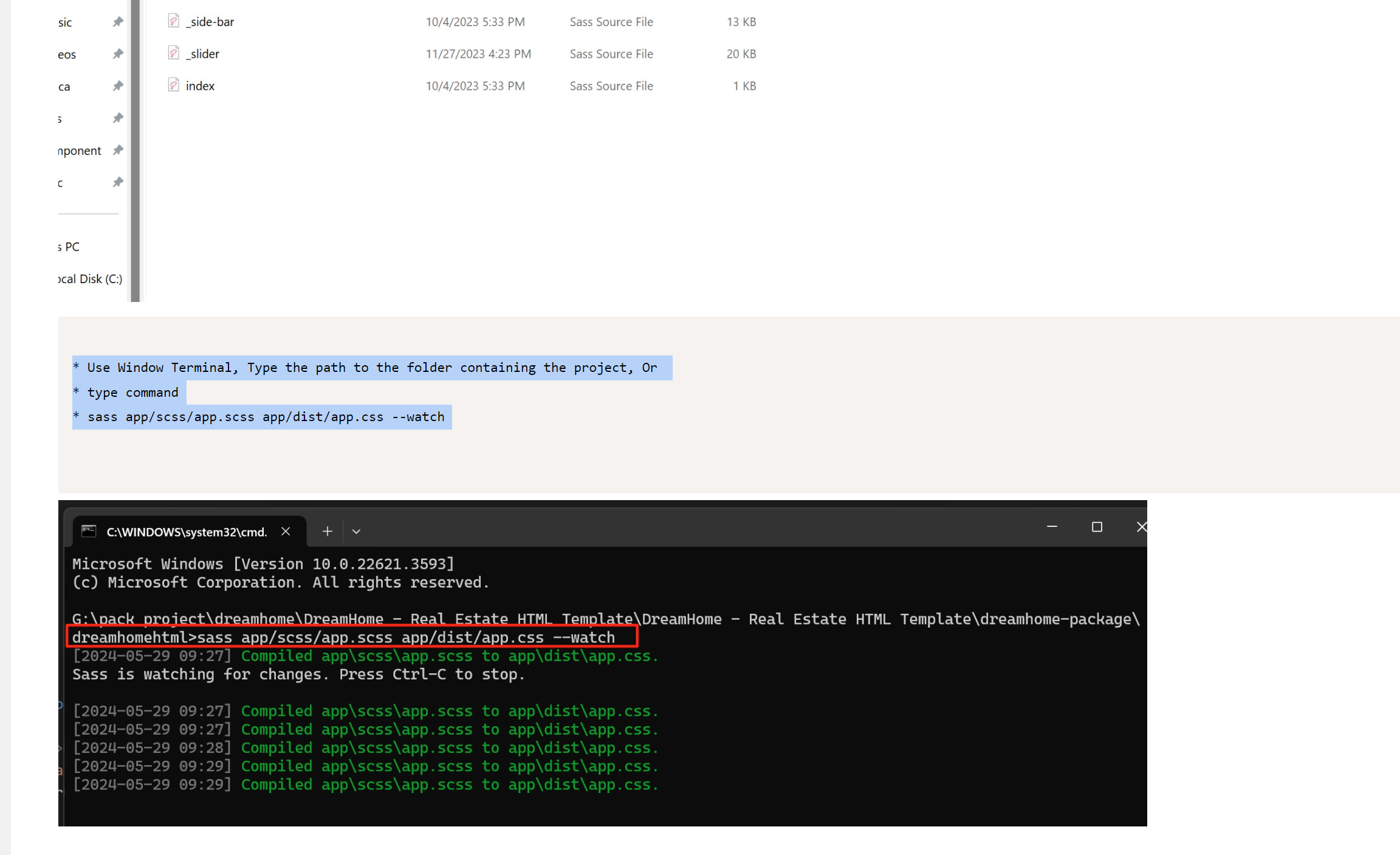The image size is (1400, 855).
Task: Select the _slider file name
Action: click(202, 54)
